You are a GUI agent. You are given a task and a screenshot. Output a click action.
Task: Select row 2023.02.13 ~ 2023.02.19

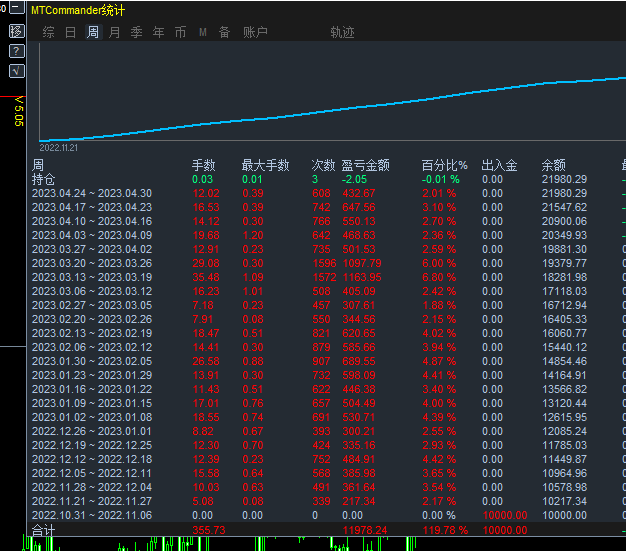pyautogui.click(x=326, y=333)
